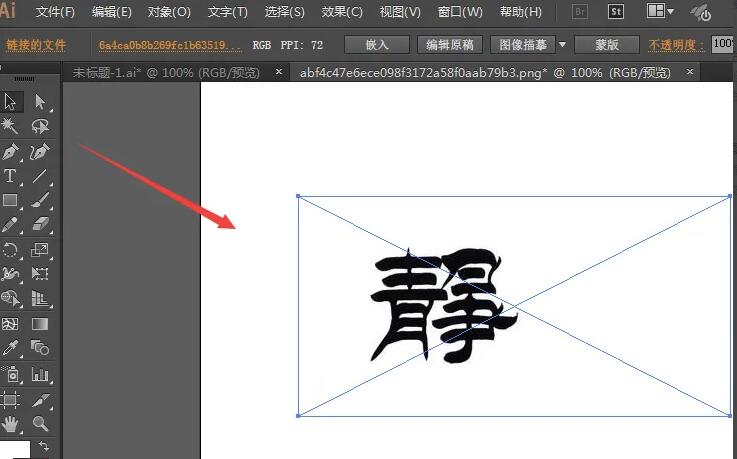Select the Zoom tool

[40, 424]
